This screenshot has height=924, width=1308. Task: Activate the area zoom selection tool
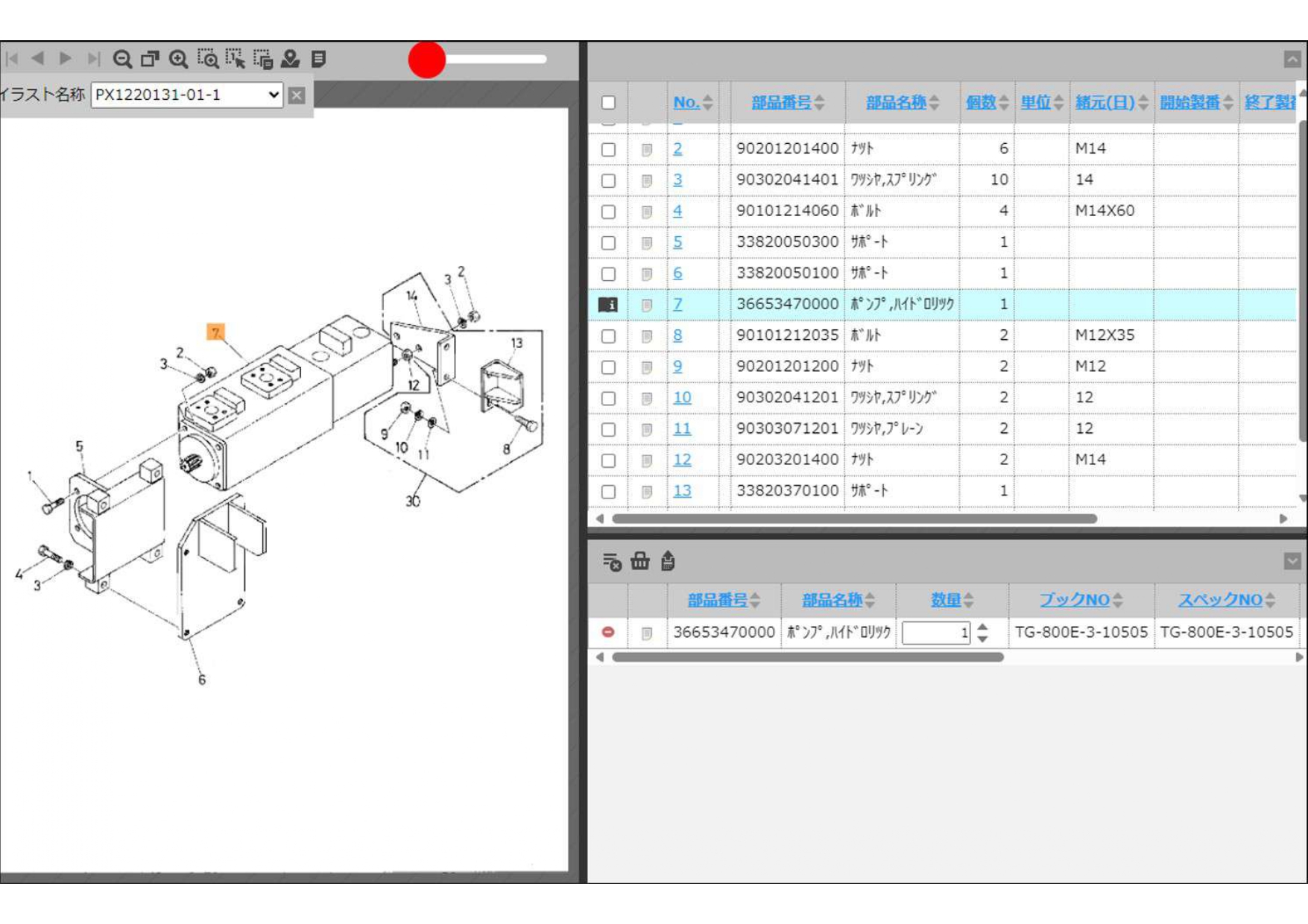point(207,59)
